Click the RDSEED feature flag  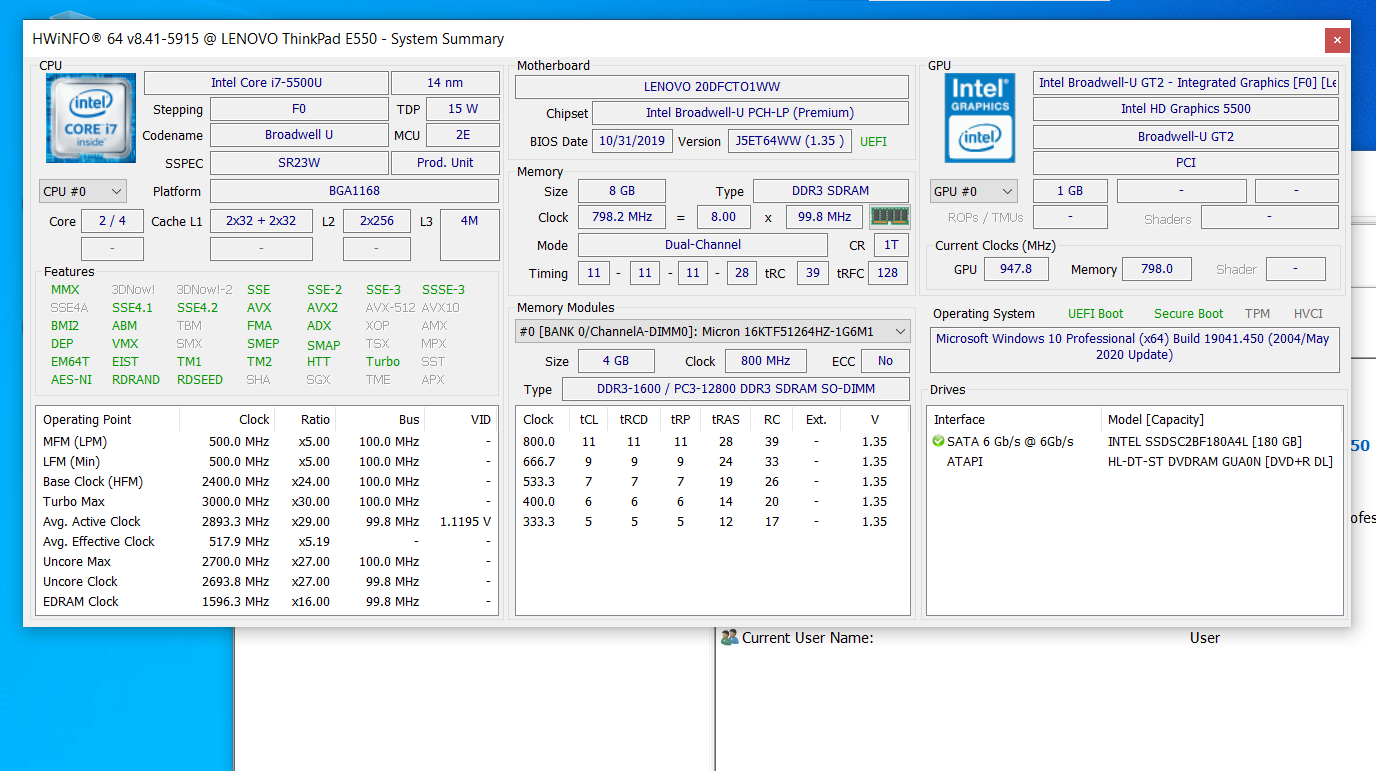tap(200, 380)
